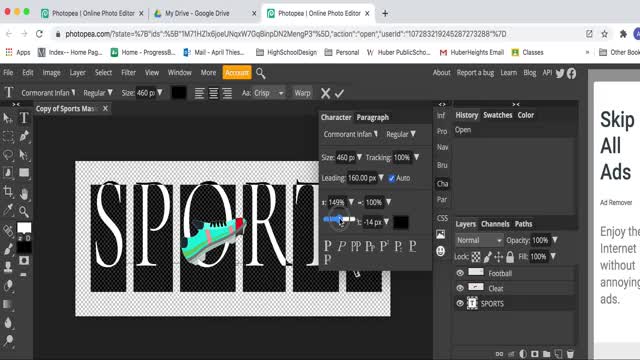
Task: Open Regular font style dropdown in options bar
Action: pos(98,93)
